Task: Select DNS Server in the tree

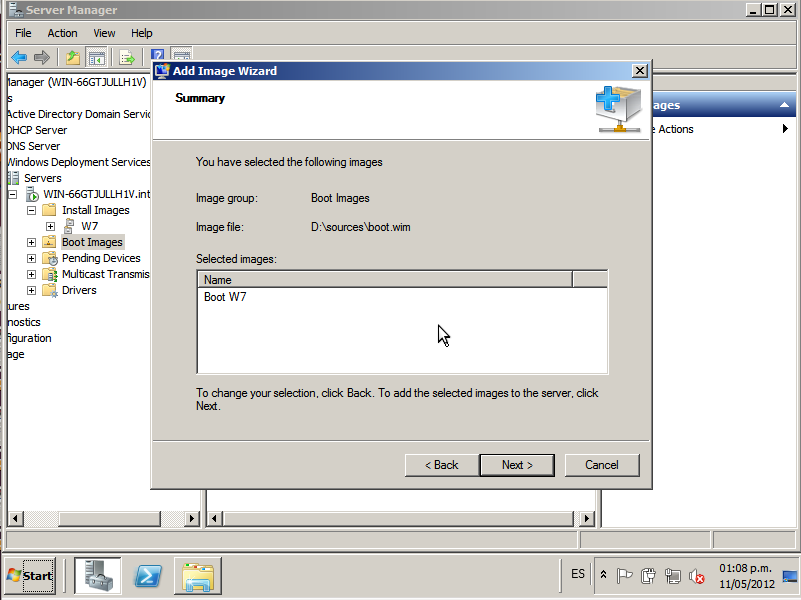Action: point(33,146)
